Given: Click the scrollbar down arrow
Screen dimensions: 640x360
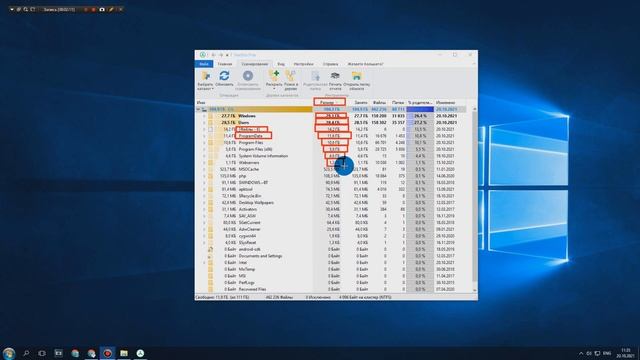Looking at the screenshot, I should 474,290.
